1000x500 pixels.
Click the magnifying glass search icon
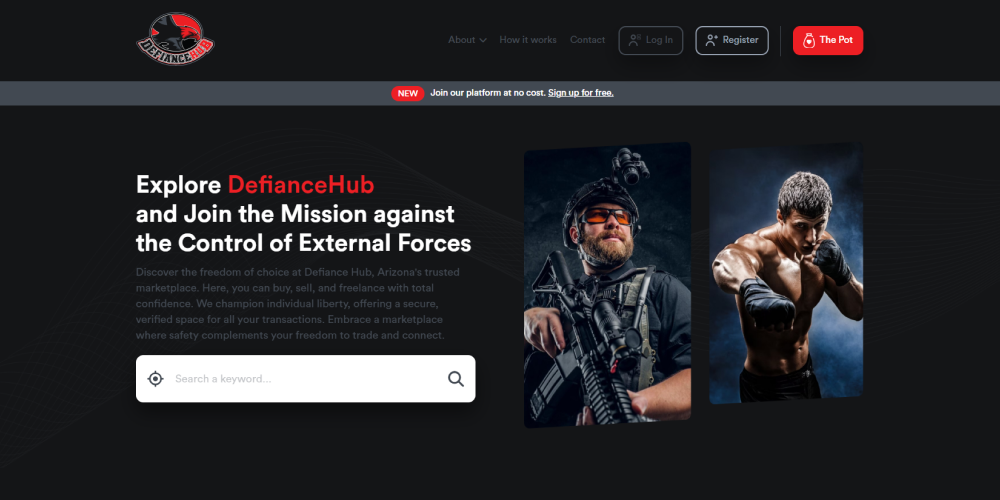(455, 379)
